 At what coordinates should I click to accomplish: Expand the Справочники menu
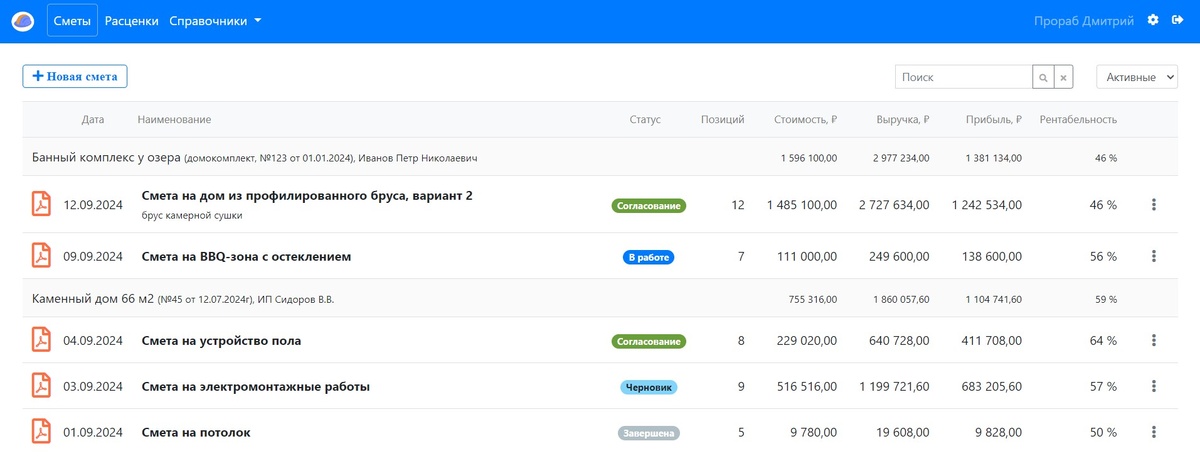[x=215, y=21]
